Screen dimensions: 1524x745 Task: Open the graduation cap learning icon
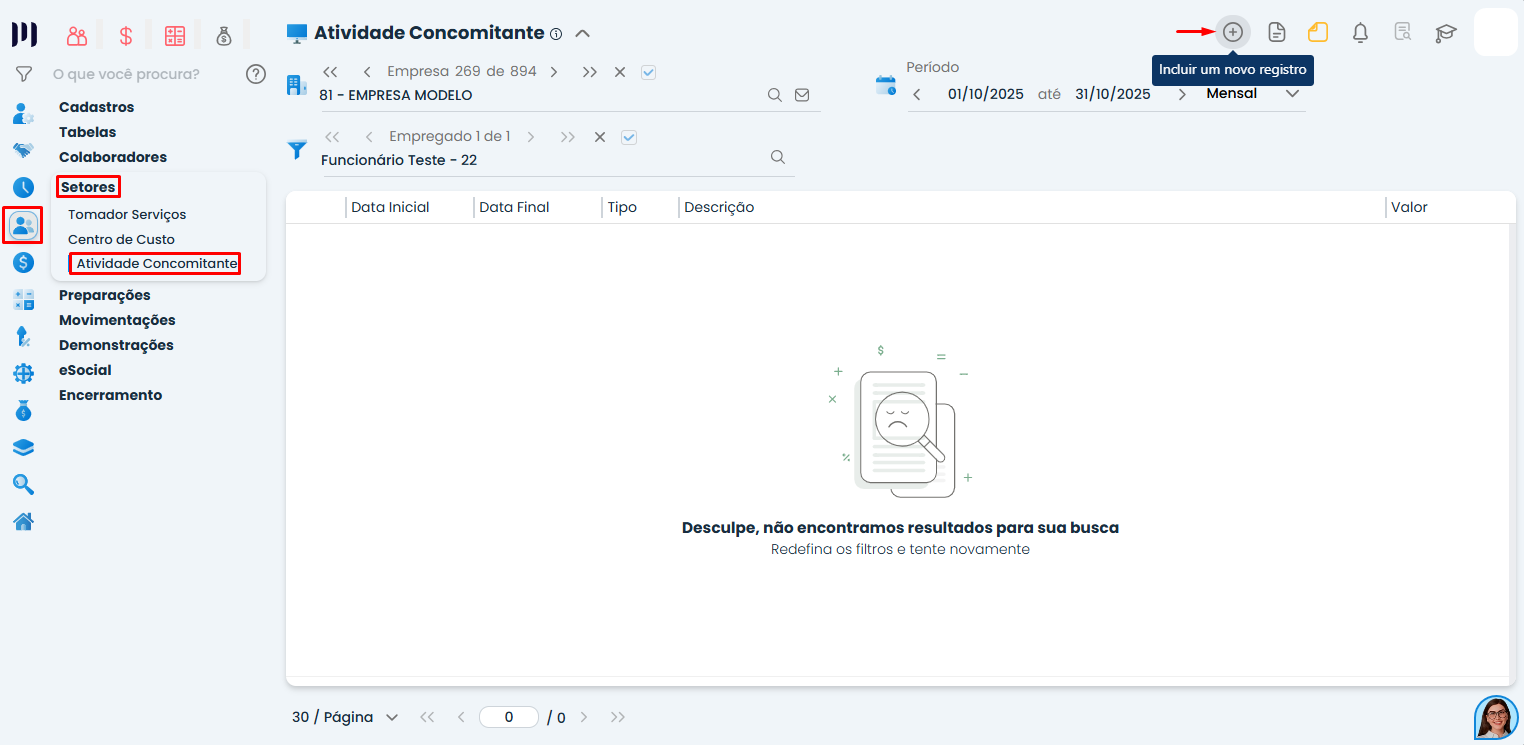[1445, 31]
